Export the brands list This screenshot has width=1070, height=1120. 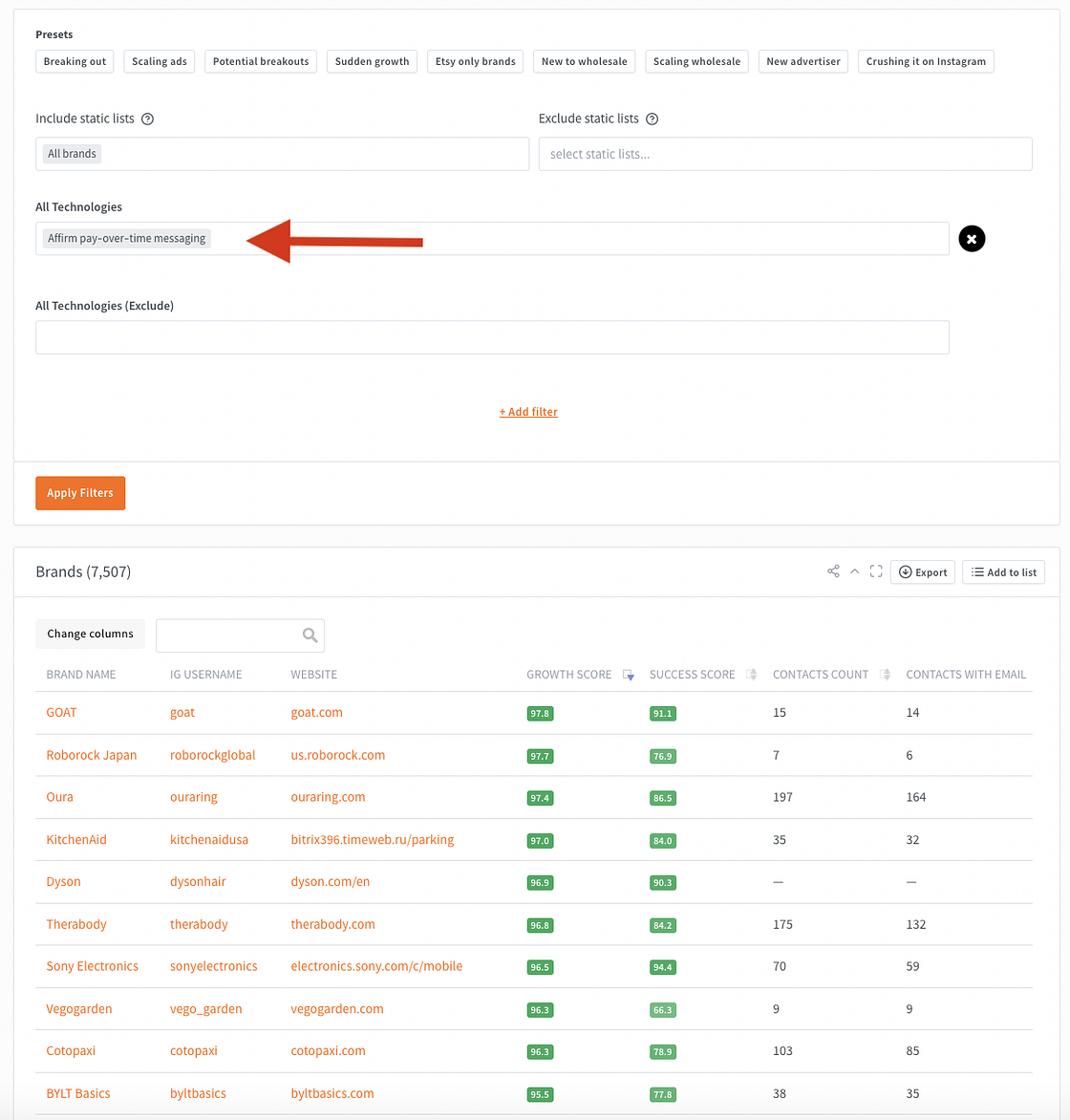point(922,572)
